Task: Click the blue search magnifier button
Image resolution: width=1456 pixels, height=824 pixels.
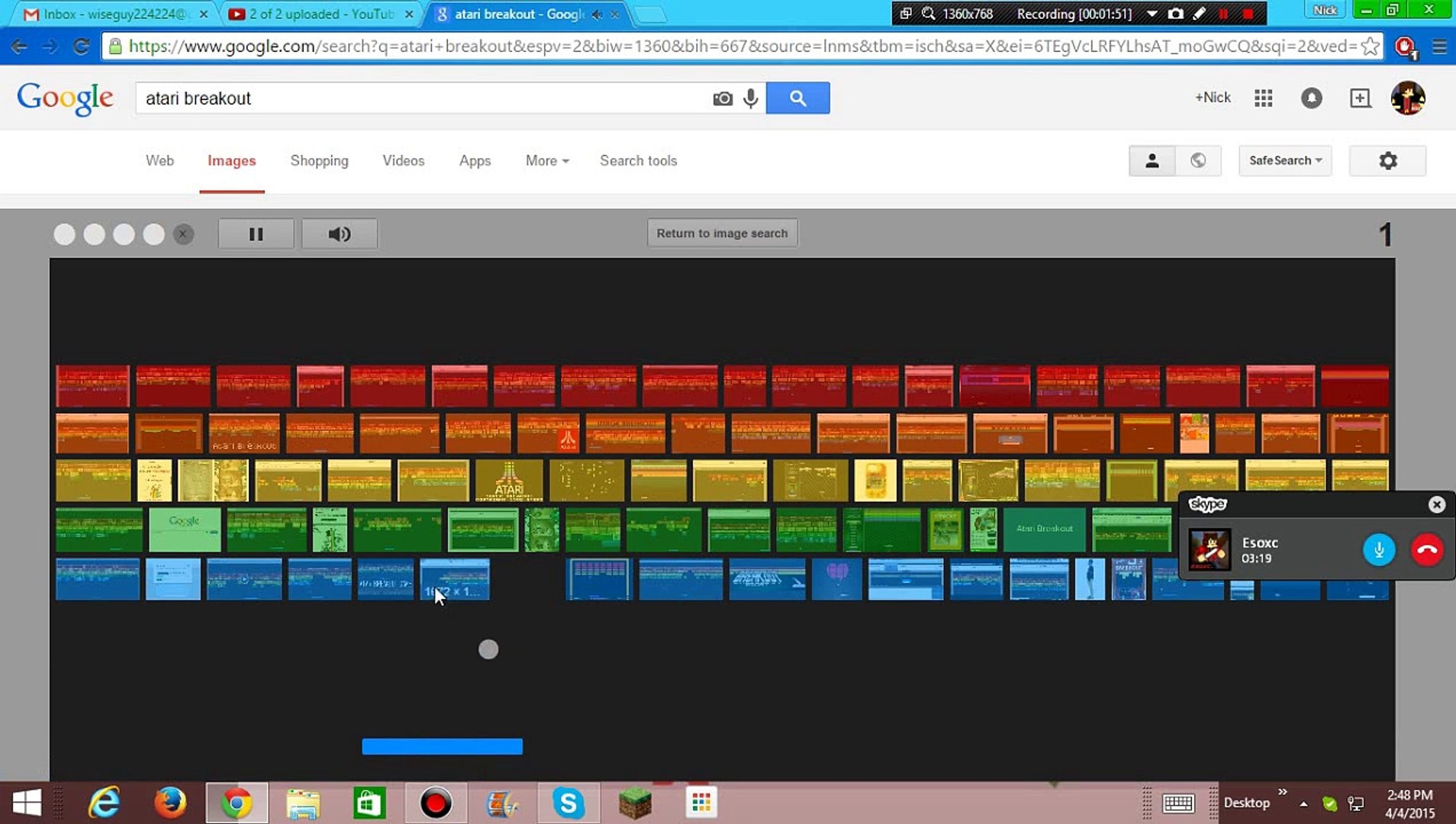Action: [x=797, y=98]
